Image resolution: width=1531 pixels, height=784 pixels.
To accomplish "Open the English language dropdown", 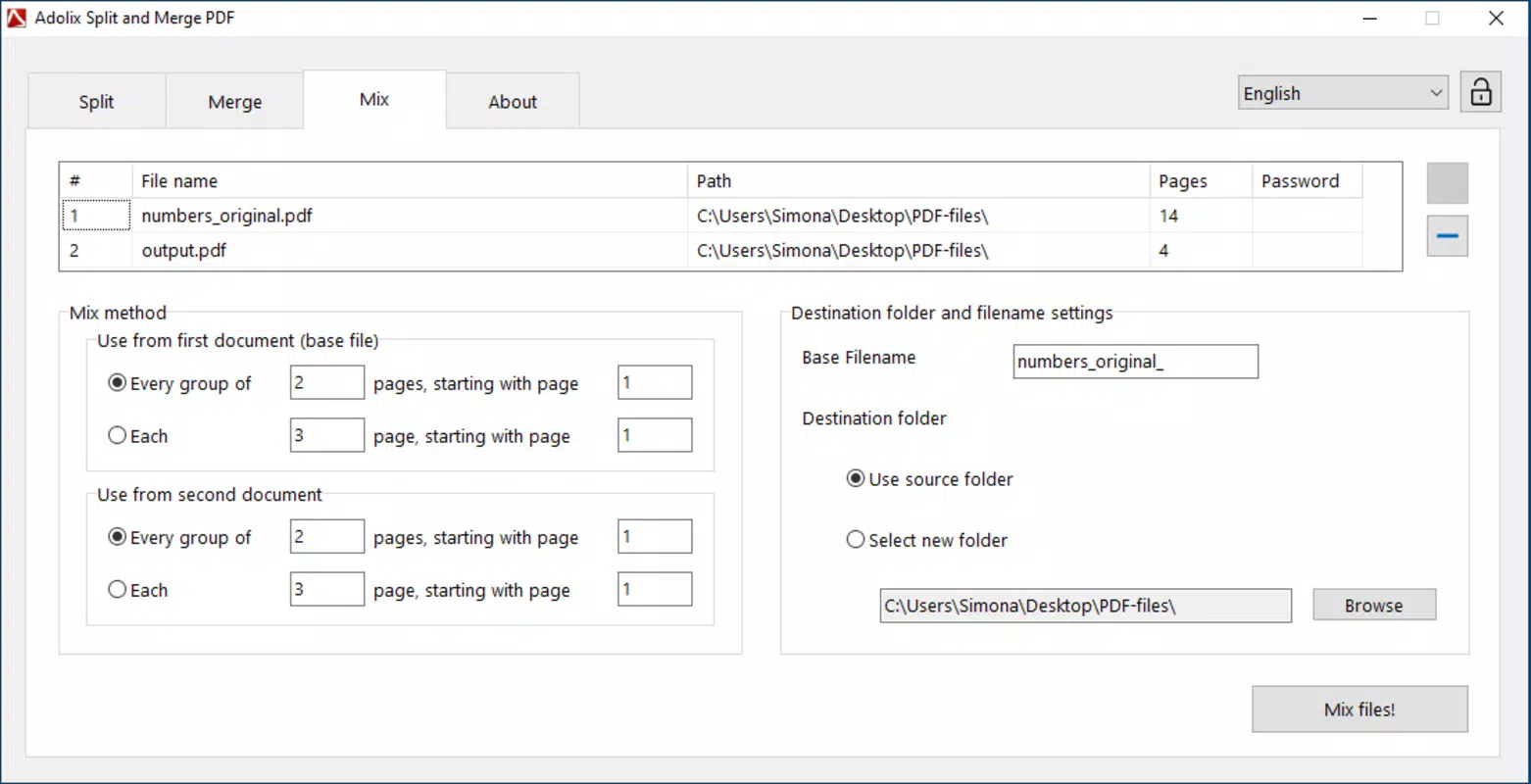I will (1342, 93).
